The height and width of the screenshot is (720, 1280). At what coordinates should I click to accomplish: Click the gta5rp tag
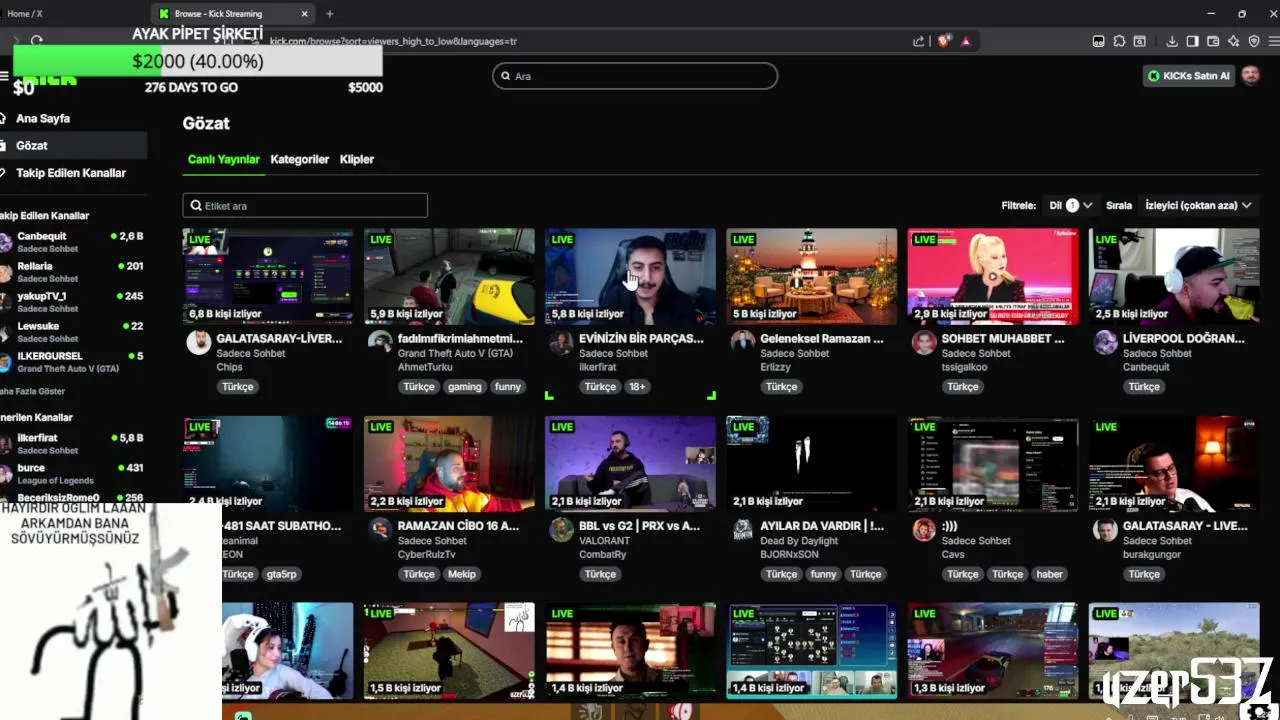[x=282, y=574]
